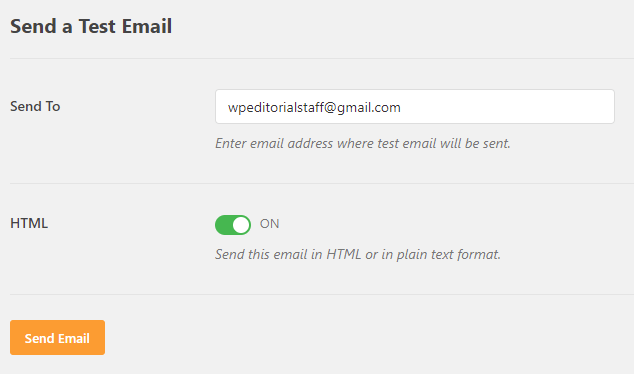Image resolution: width=634 pixels, height=374 pixels.
Task: Place cursor in blank area of Send To box
Action: 505,107
